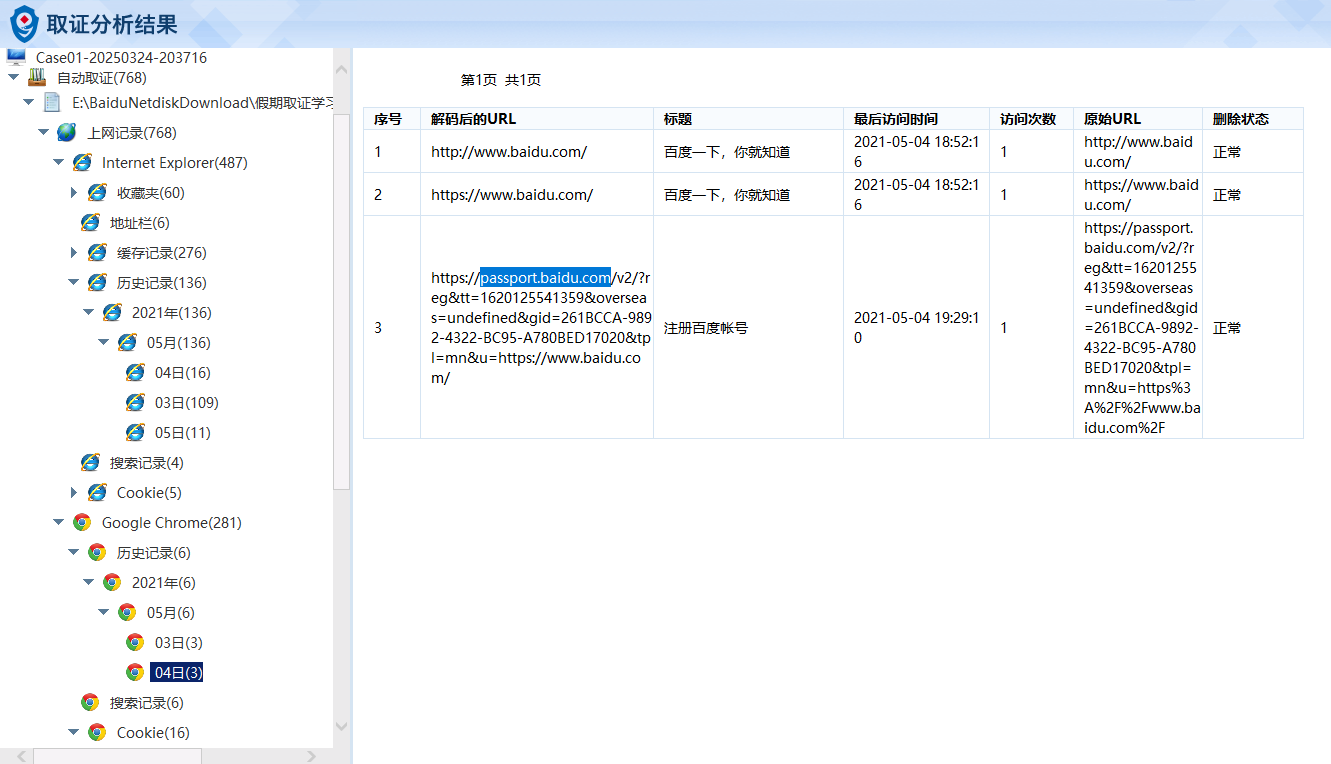Collapse the 自动取证(768) node
Viewport: 1331px width, 764px height.
13,77
